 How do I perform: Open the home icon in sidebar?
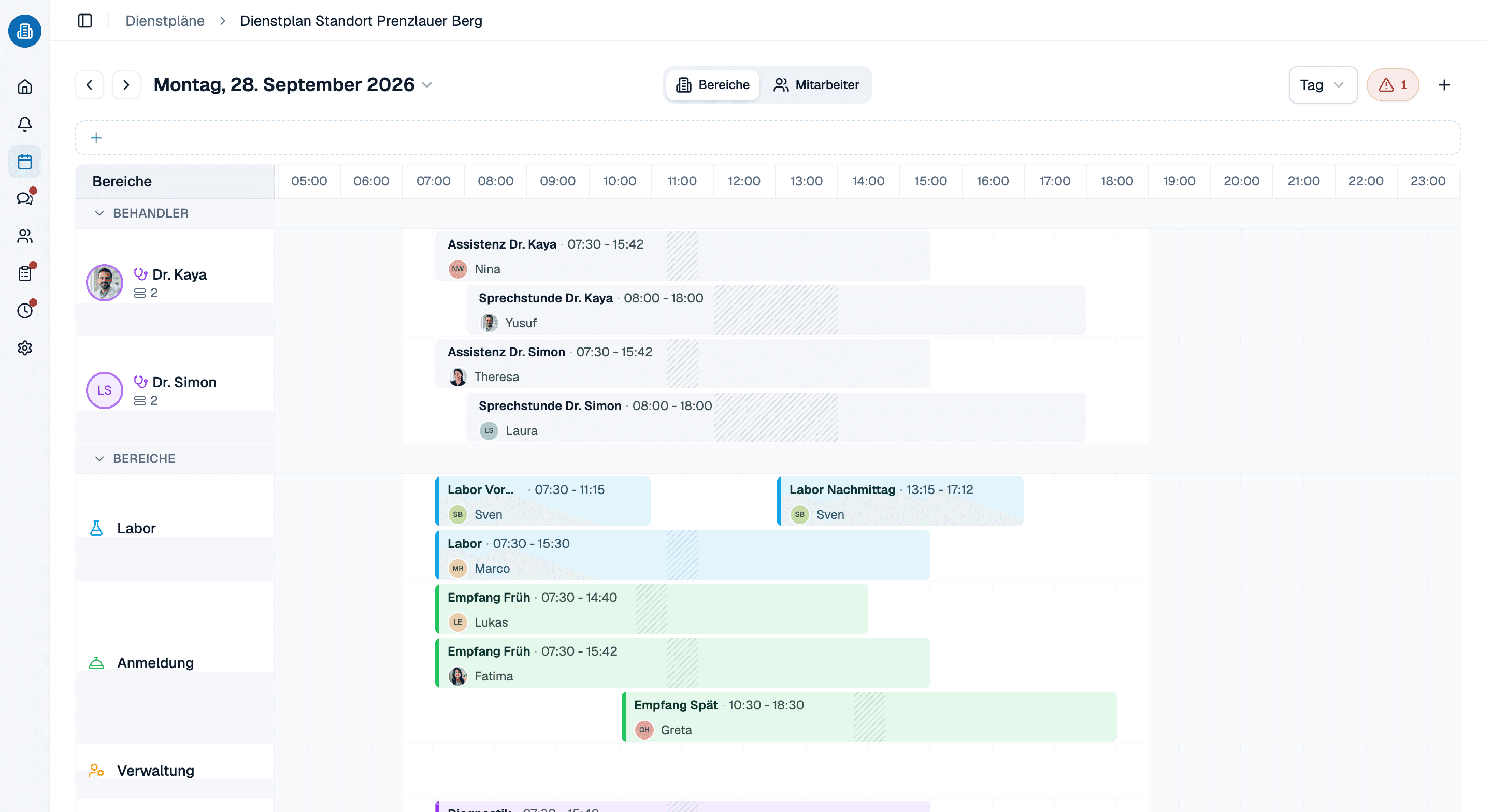coord(24,87)
